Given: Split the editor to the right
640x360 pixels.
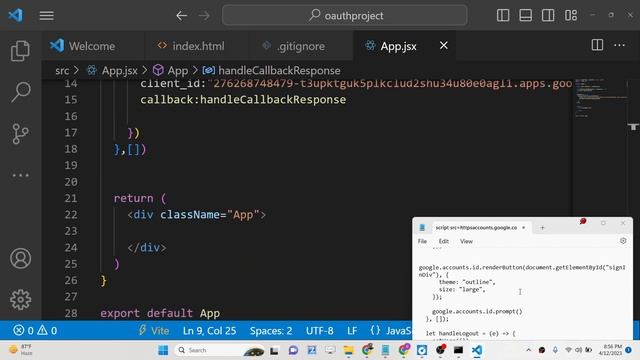Looking at the screenshot, I should pyautogui.click(x=597, y=45).
